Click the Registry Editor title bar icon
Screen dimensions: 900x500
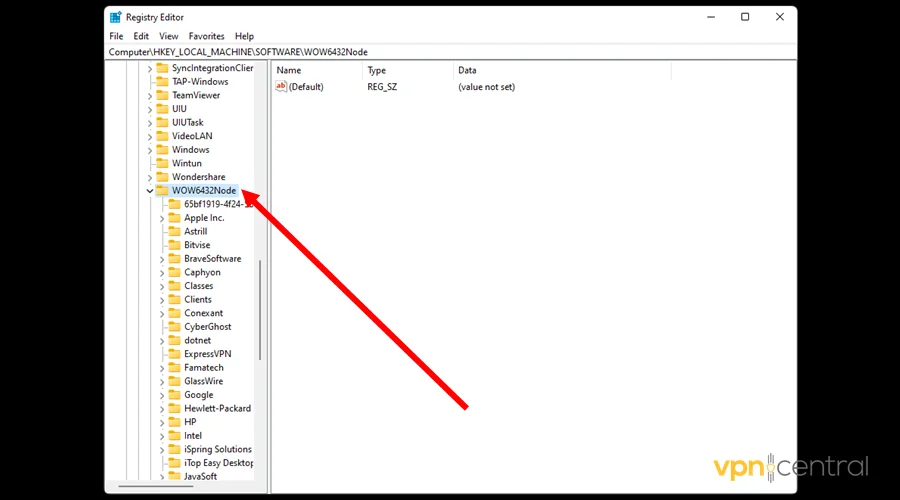(x=116, y=17)
